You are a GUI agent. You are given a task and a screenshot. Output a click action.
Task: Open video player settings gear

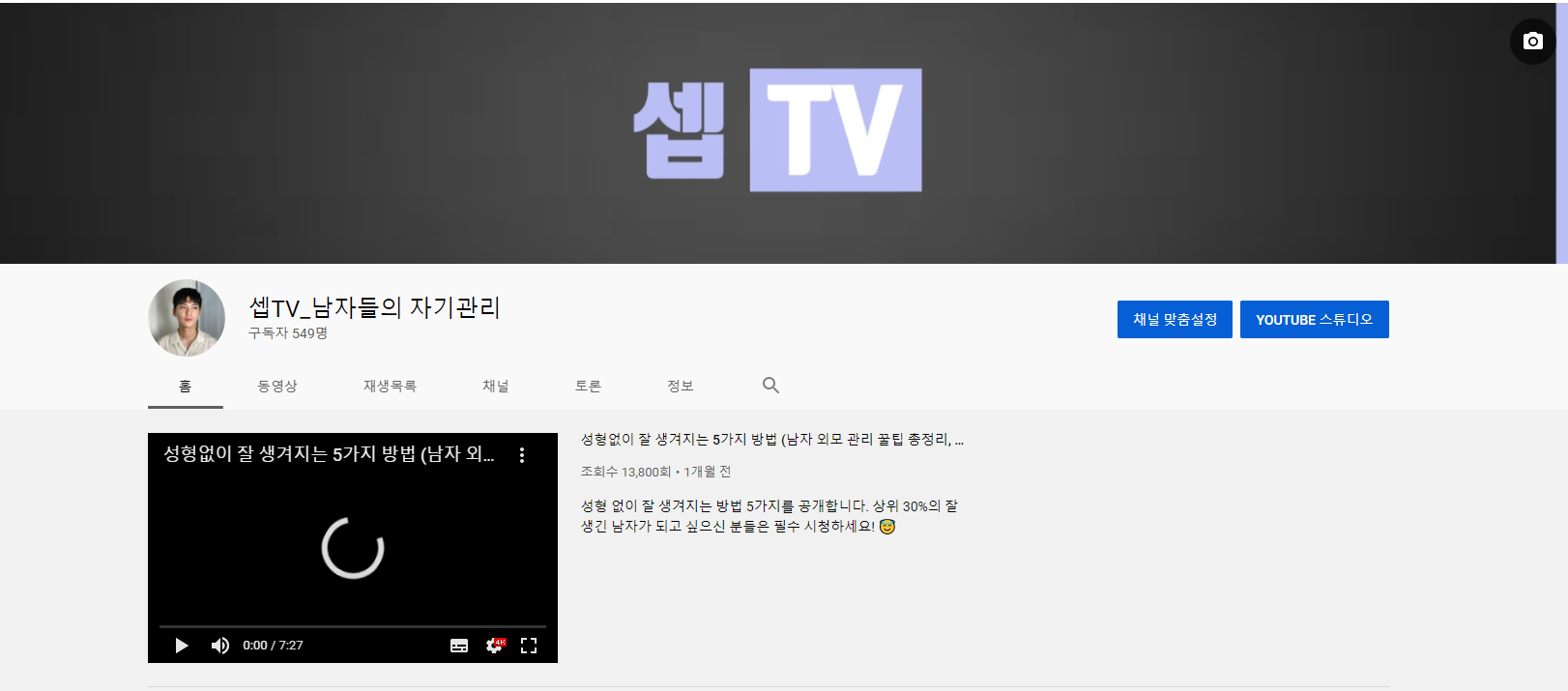[494, 646]
